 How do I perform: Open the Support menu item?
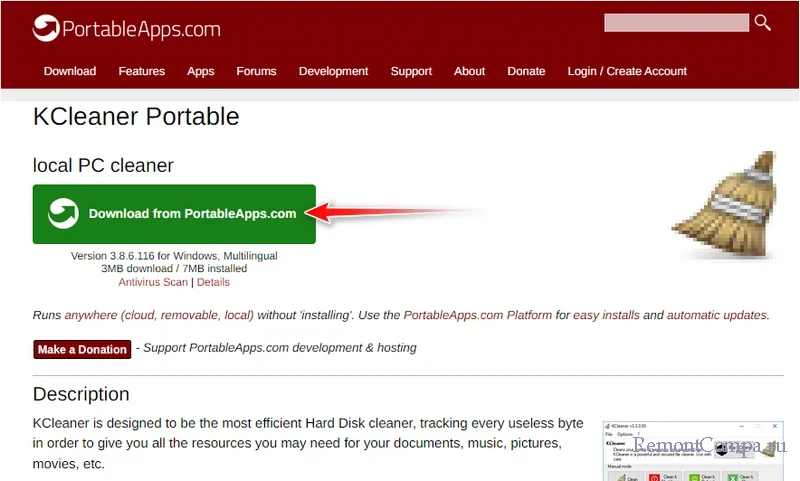tap(411, 71)
